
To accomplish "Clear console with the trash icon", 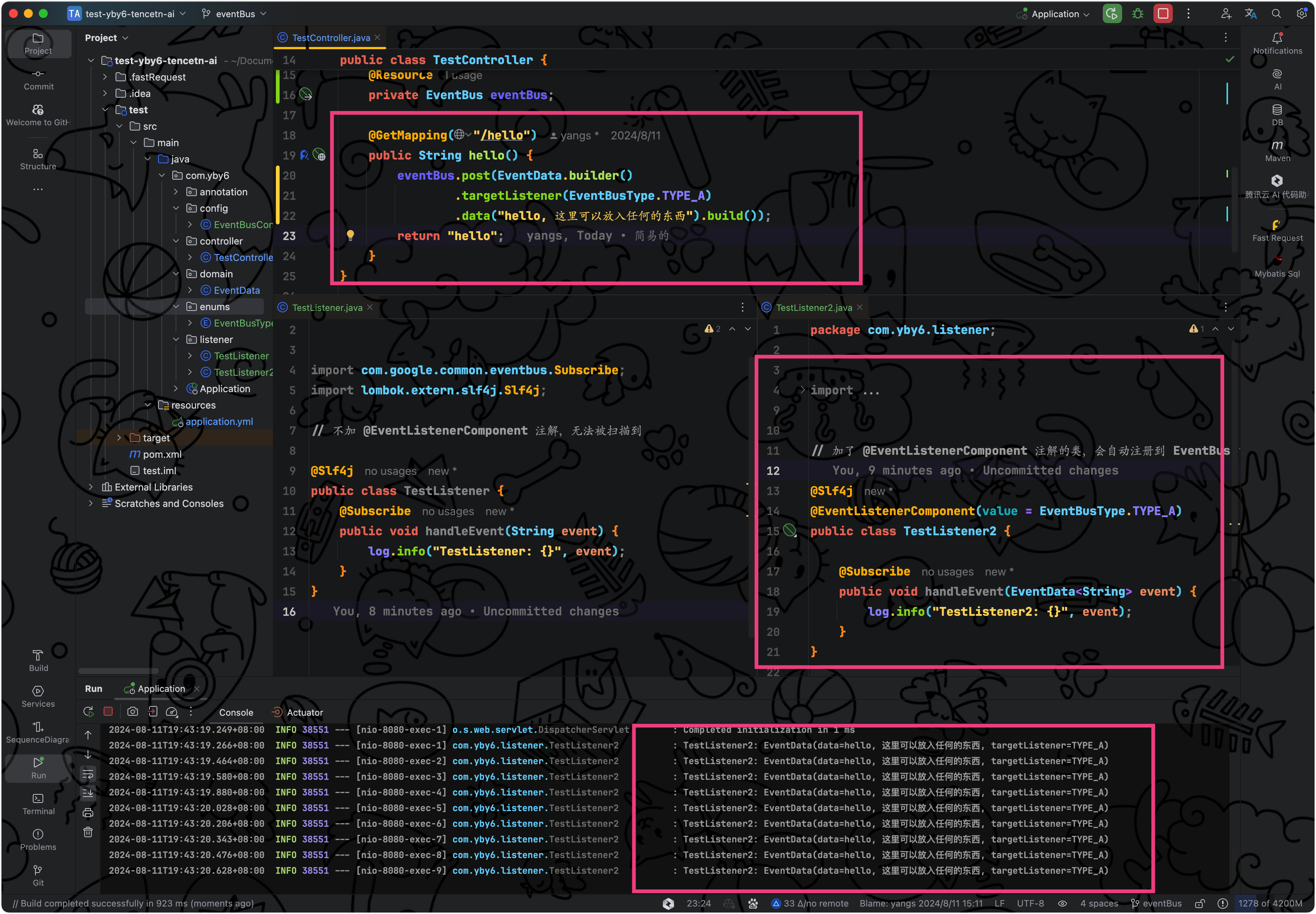I will point(88,832).
